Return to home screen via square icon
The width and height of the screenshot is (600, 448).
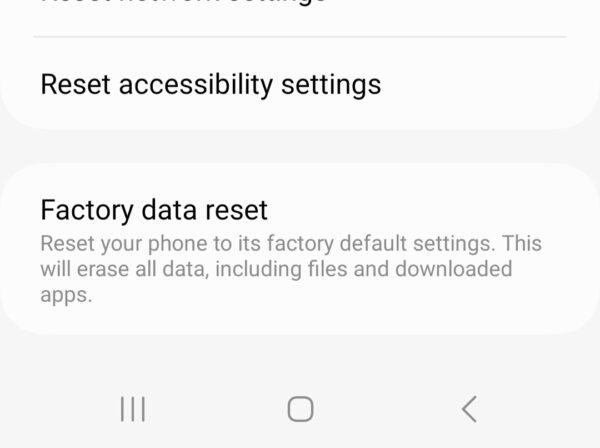pyautogui.click(x=300, y=408)
